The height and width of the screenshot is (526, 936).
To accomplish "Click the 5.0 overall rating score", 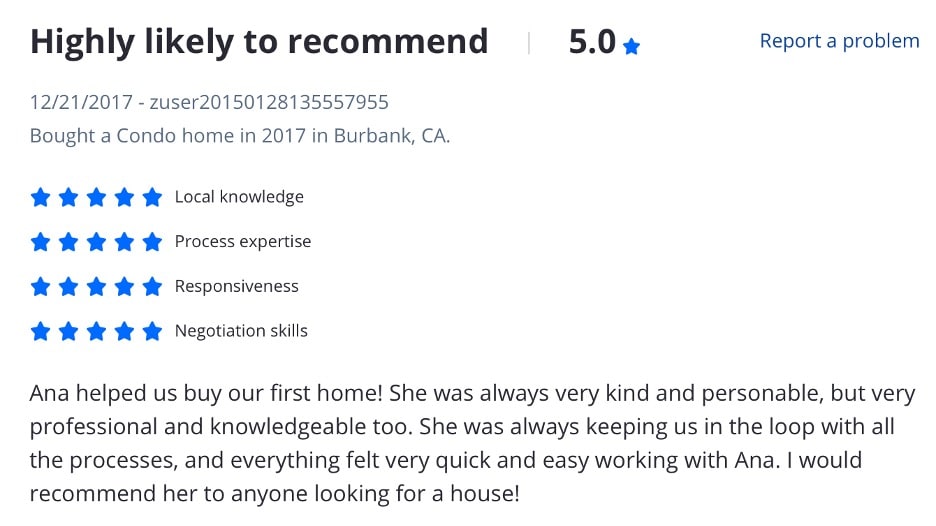I will coord(592,42).
